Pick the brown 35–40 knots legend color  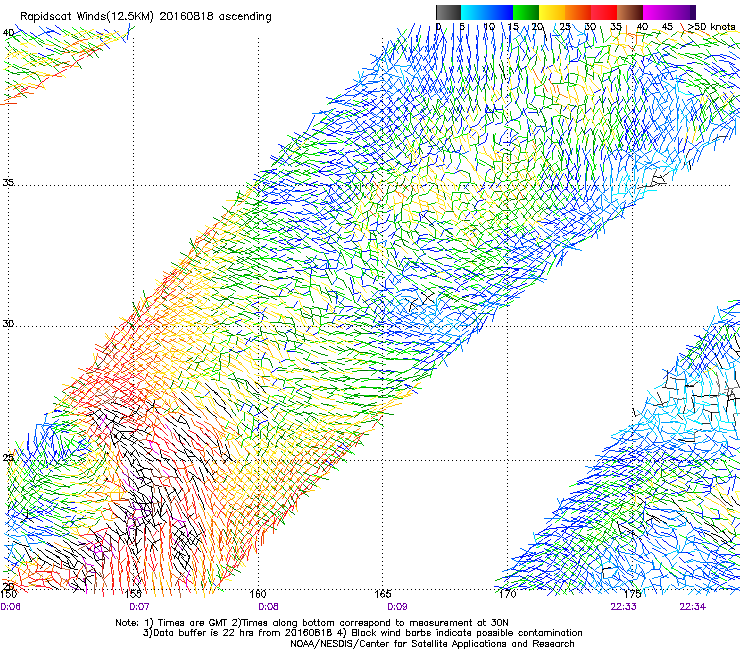630,12
